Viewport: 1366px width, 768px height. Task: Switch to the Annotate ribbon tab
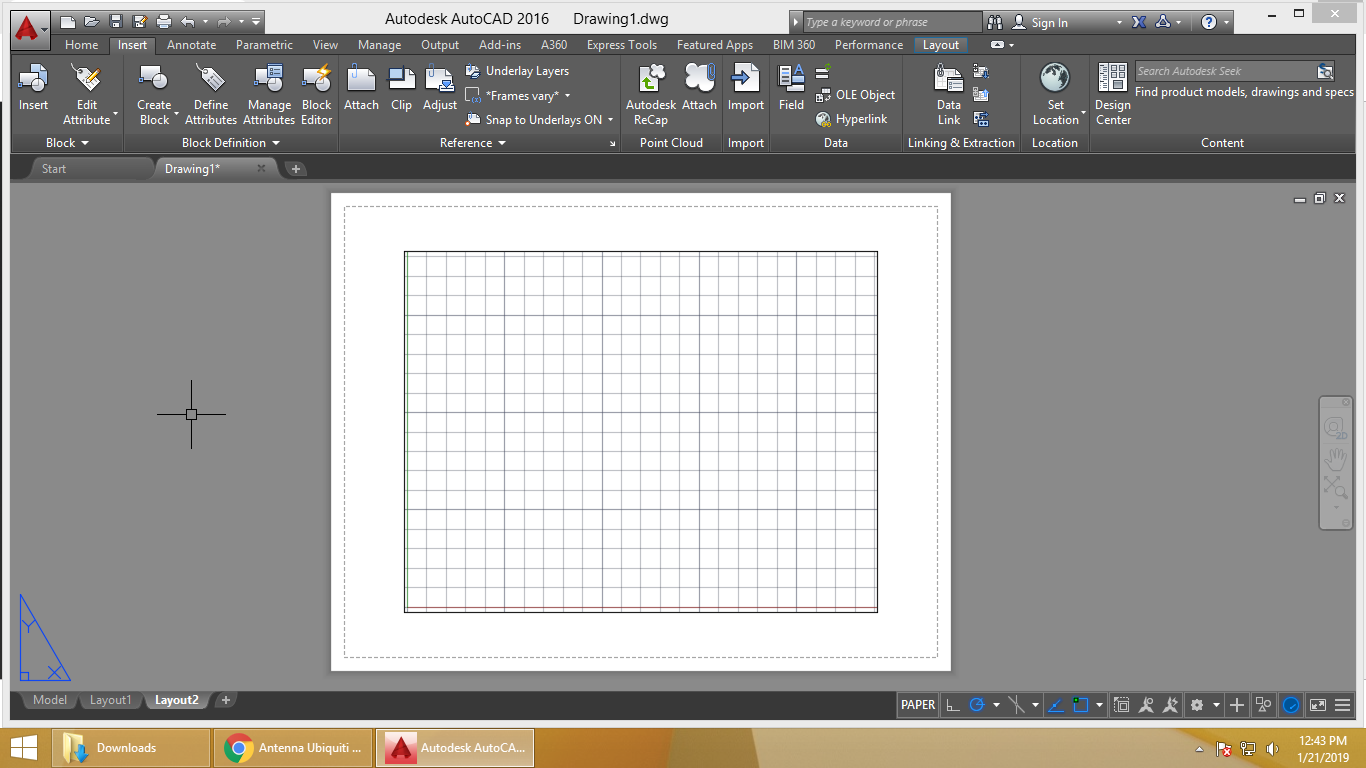(191, 45)
